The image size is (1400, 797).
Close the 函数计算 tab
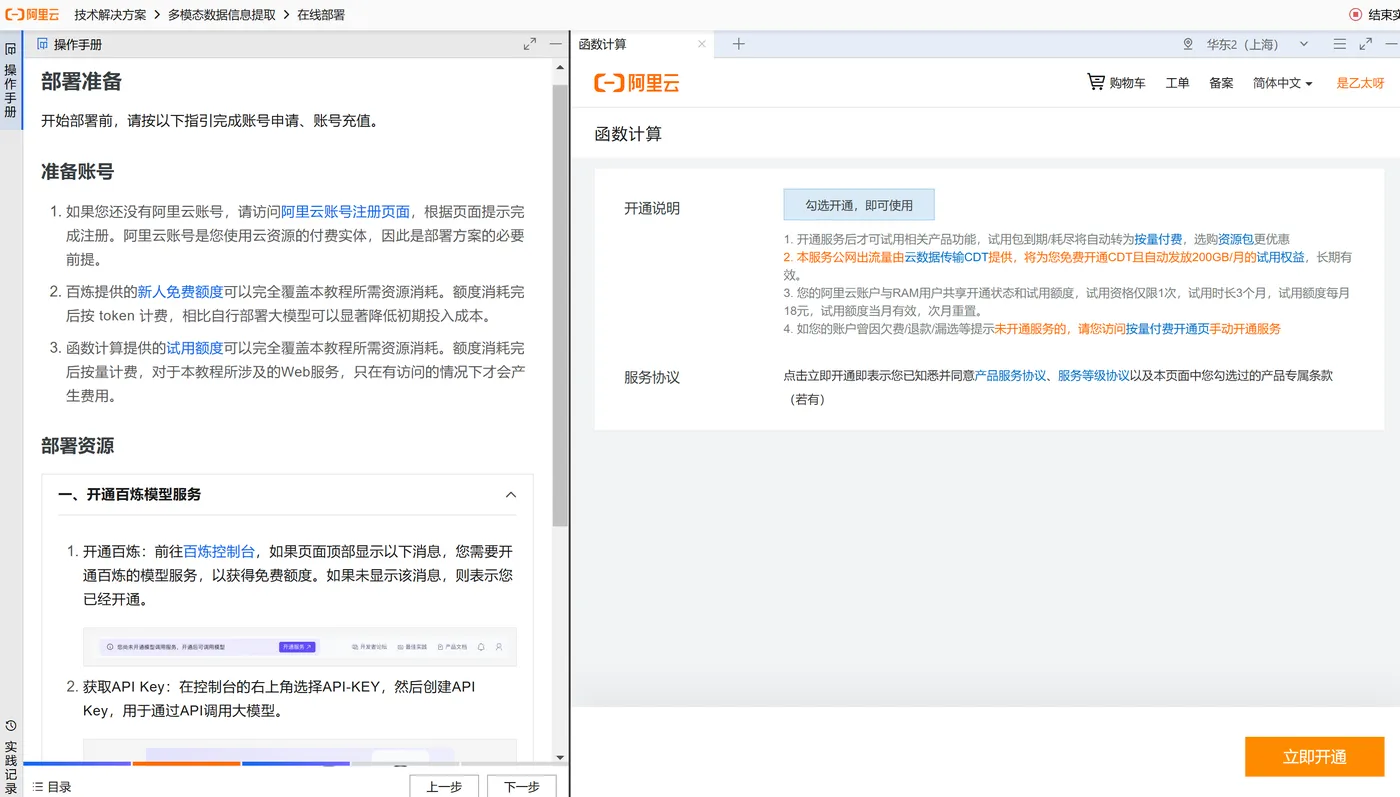702,44
